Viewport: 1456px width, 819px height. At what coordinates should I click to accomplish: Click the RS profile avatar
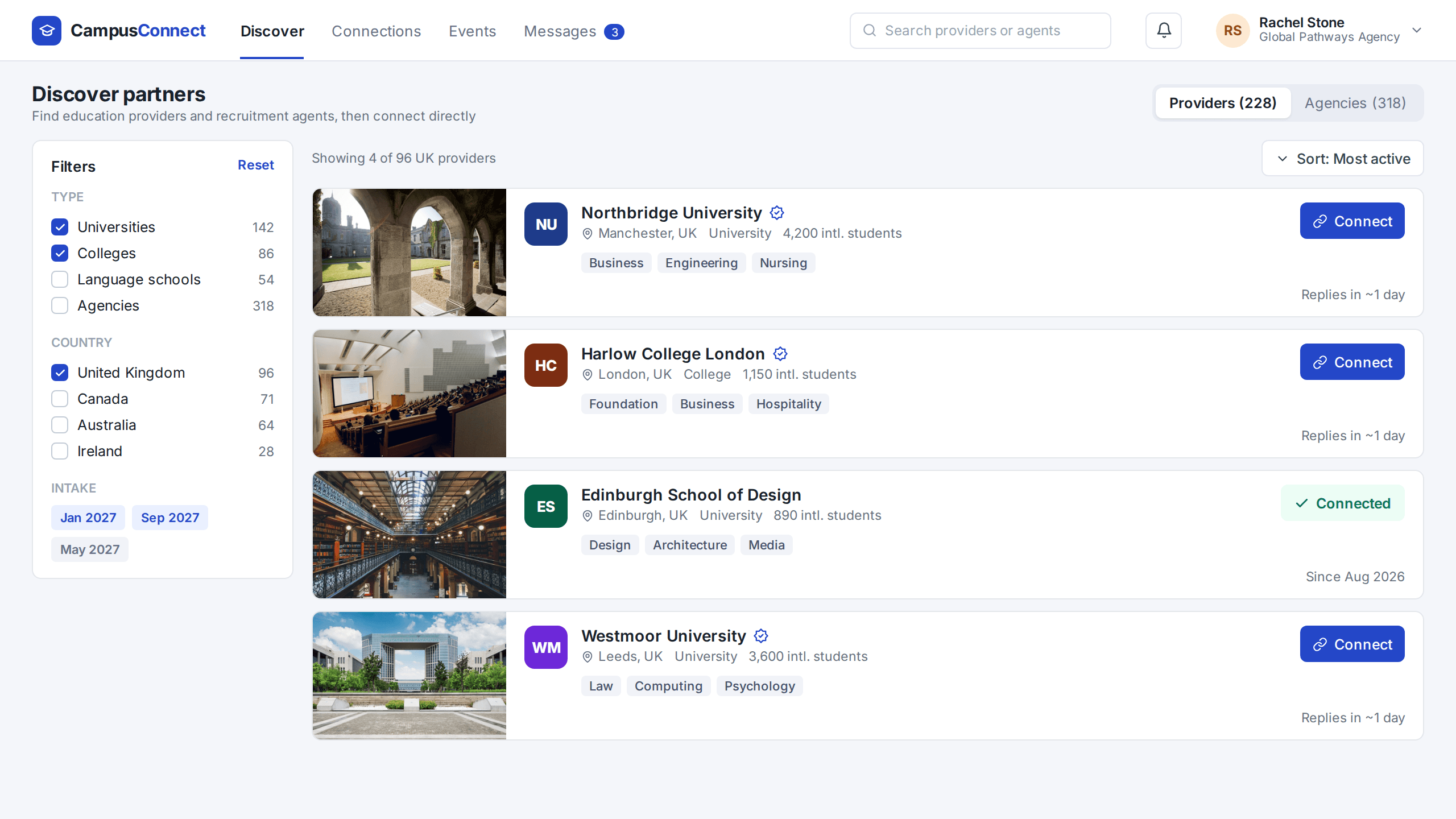pyautogui.click(x=1232, y=31)
